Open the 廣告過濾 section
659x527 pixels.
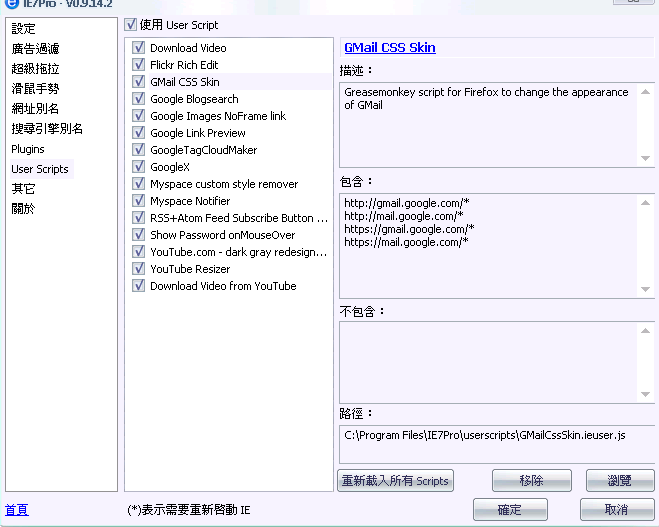point(35,49)
